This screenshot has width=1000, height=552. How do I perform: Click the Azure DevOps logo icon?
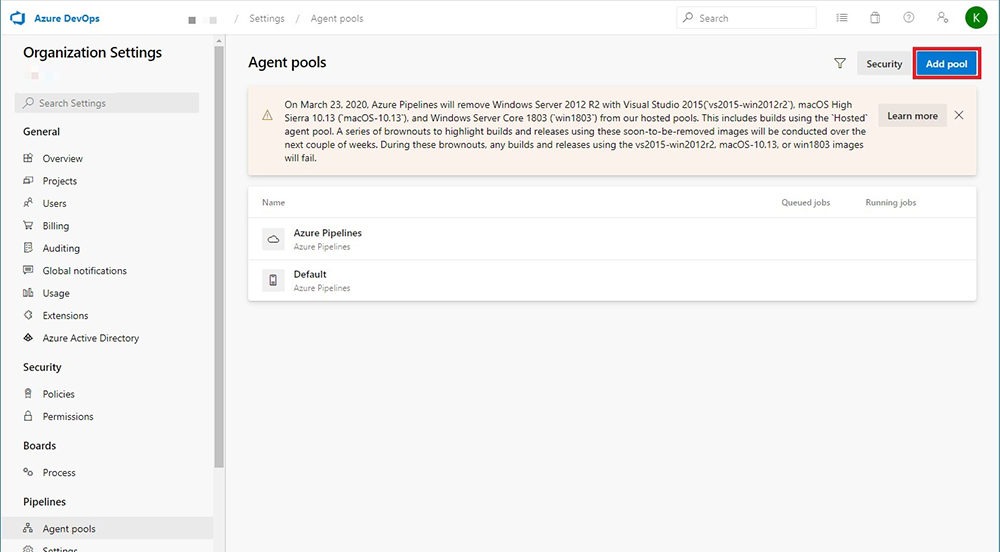[18, 18]
